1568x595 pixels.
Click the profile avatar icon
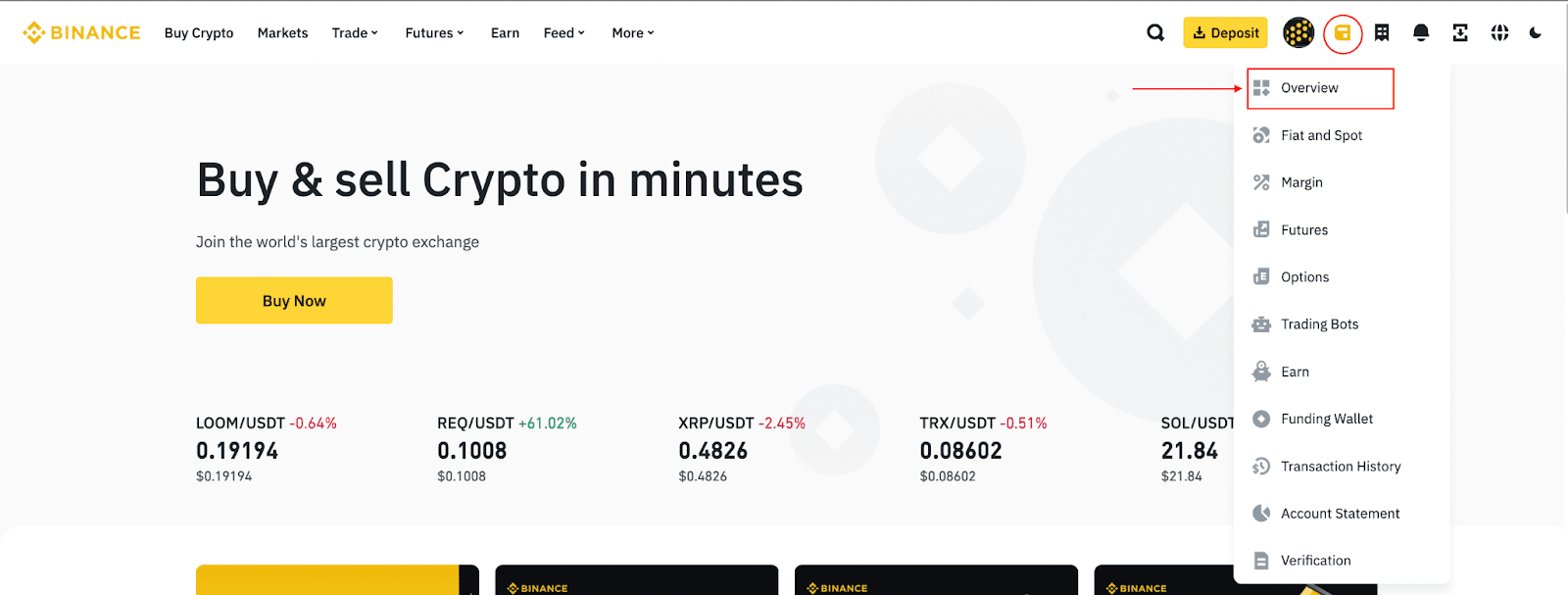[1298, 33]
